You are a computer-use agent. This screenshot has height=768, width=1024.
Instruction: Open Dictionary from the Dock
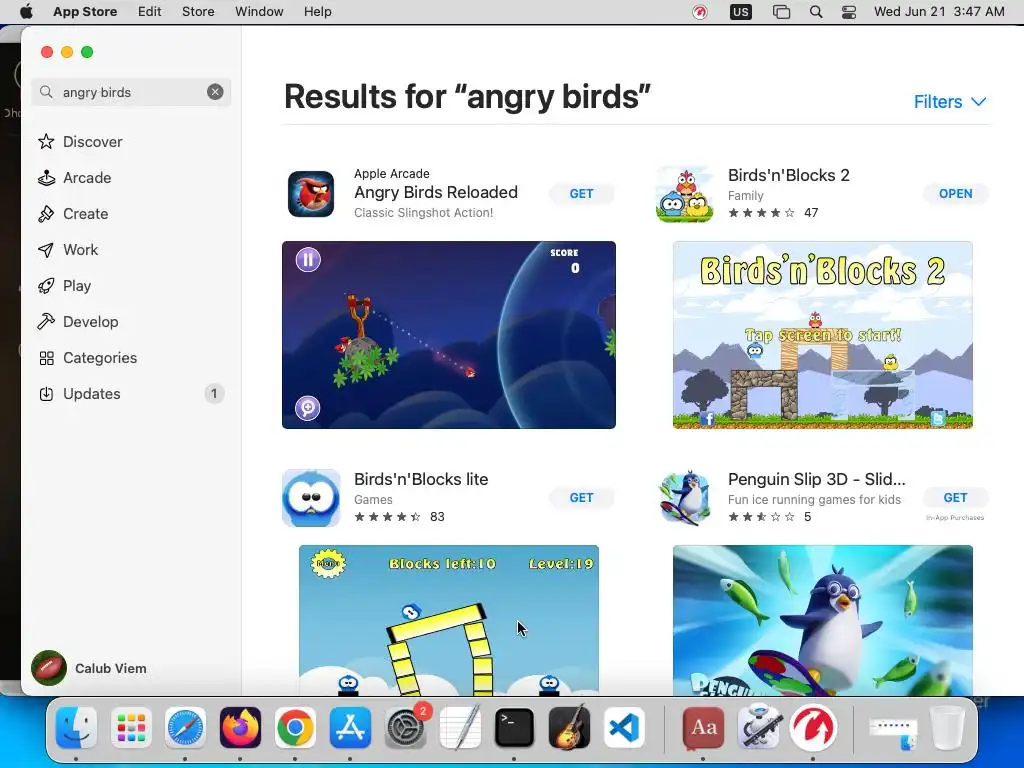pyautogui.click(x=703, y=728)
